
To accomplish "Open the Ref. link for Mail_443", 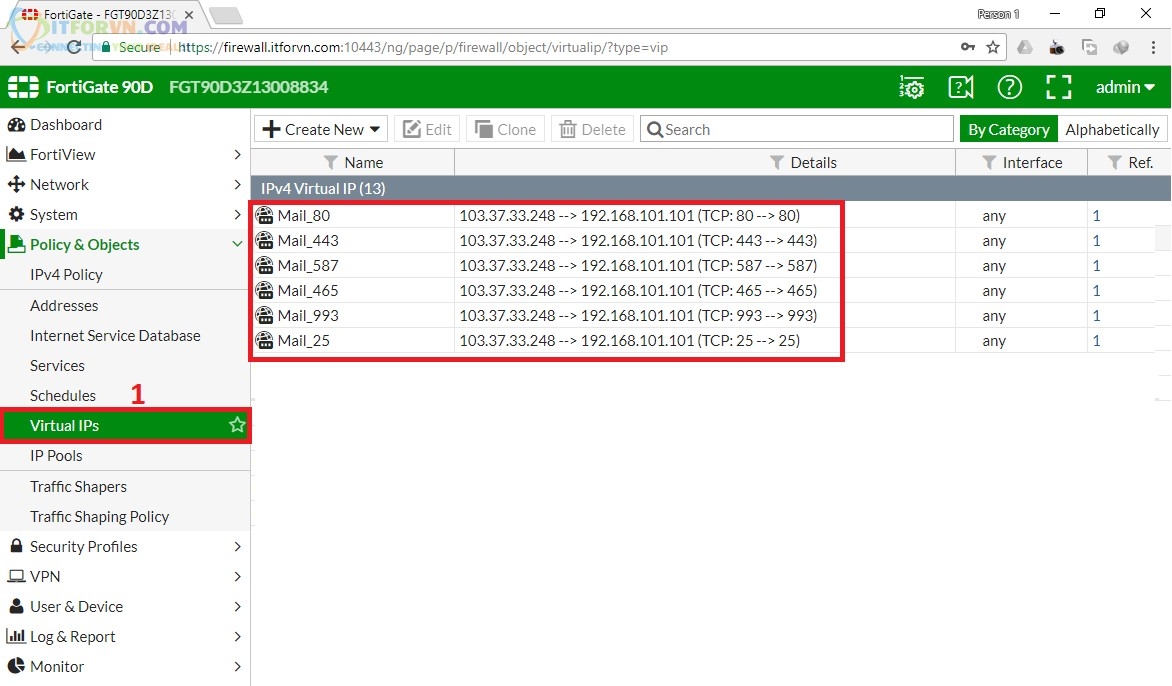I will [1096, 240].
